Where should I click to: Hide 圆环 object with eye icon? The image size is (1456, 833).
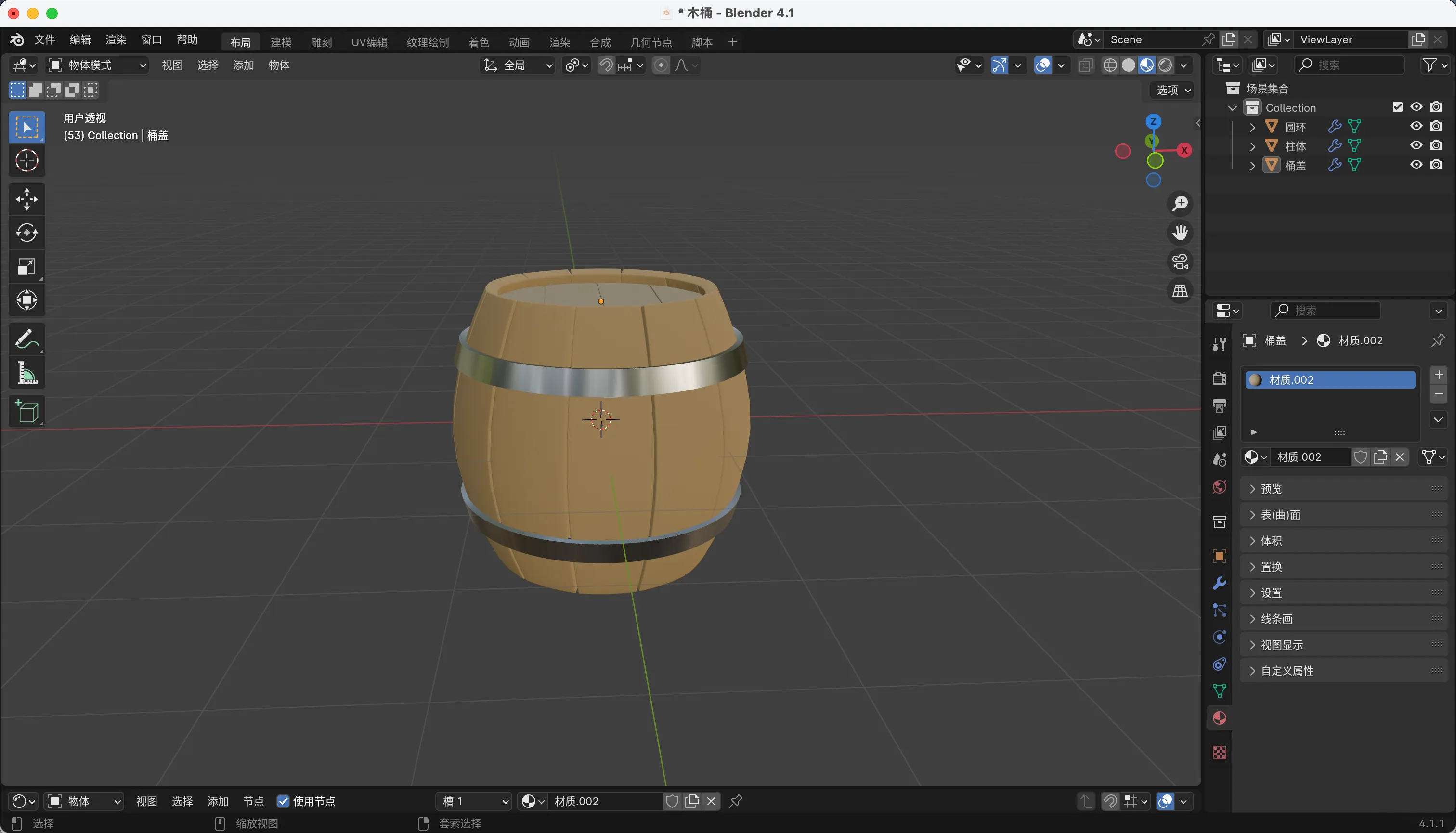pyautogui.click(x=1416, y=126)
